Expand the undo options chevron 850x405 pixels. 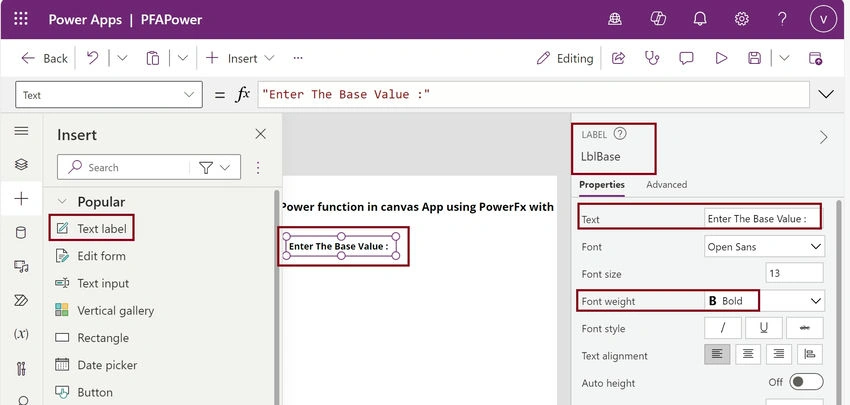(123, 58)
